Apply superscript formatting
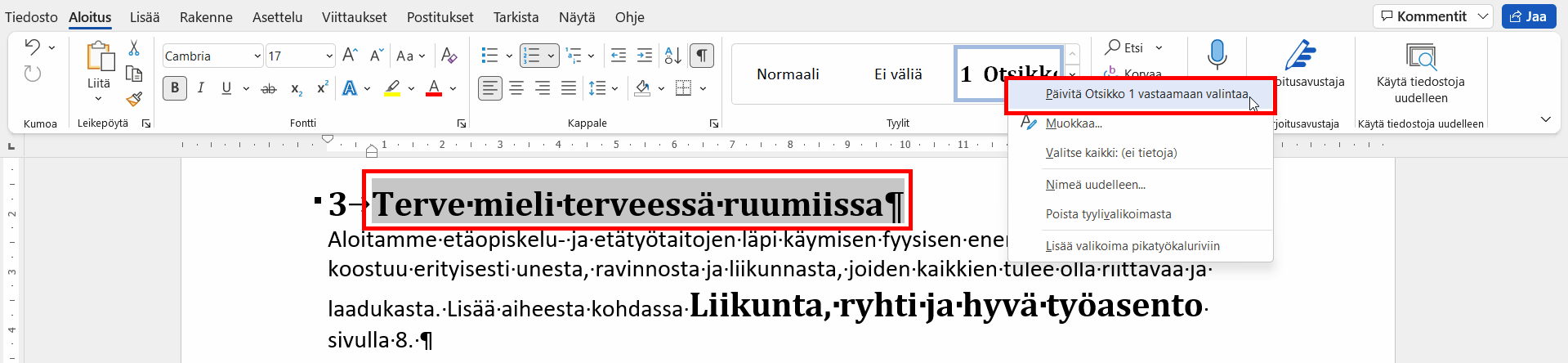 322,88
